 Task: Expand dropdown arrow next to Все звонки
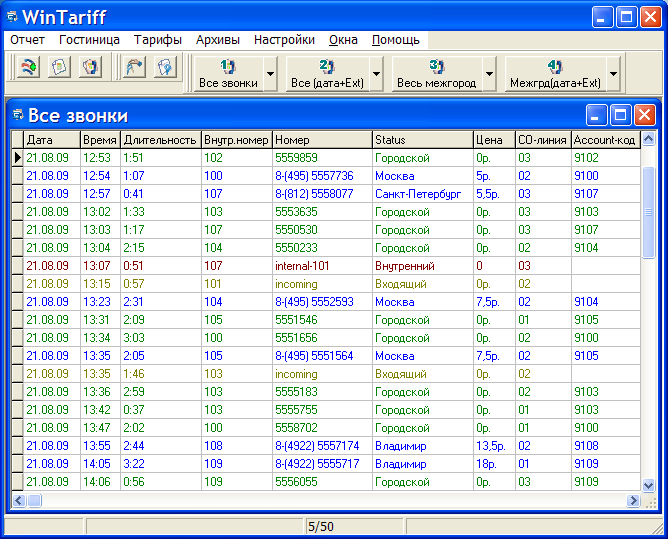coord(270,74)
